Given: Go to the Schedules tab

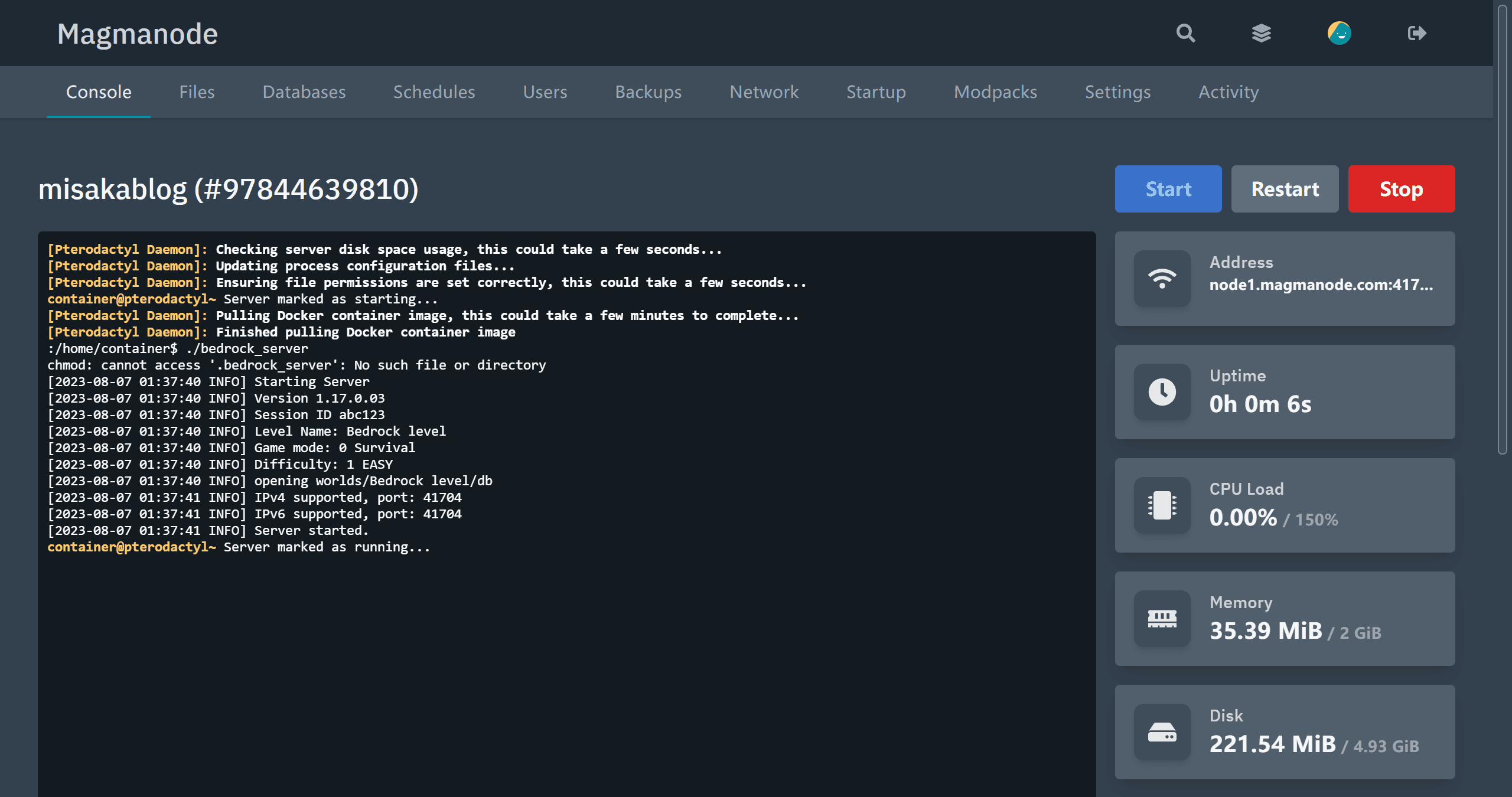Looking at the screenshot, I should click(434, 92).
